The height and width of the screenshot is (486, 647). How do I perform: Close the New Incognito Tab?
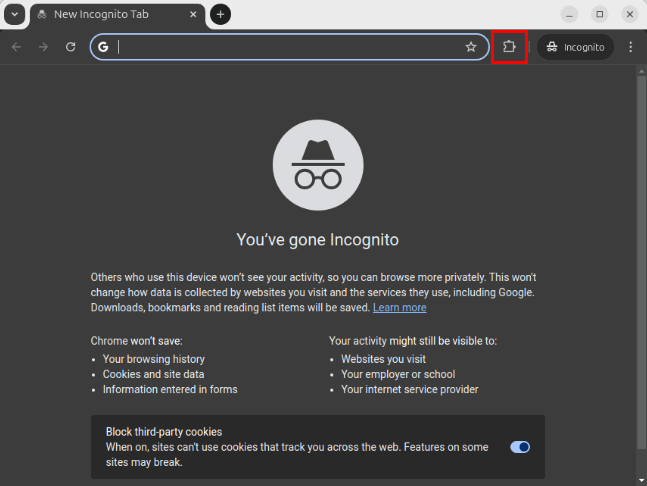(192, 14)
